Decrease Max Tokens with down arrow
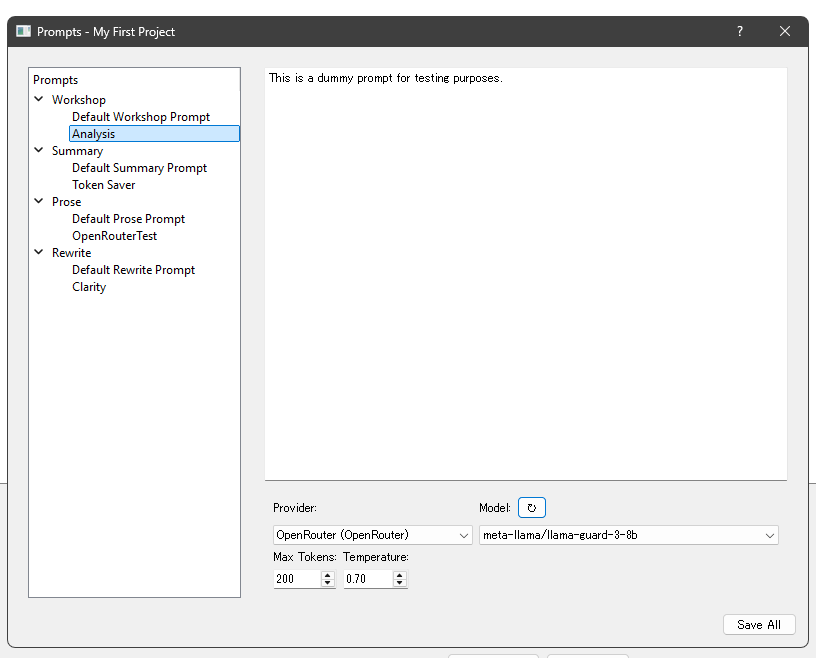The image size is (816, 658). 327,583
